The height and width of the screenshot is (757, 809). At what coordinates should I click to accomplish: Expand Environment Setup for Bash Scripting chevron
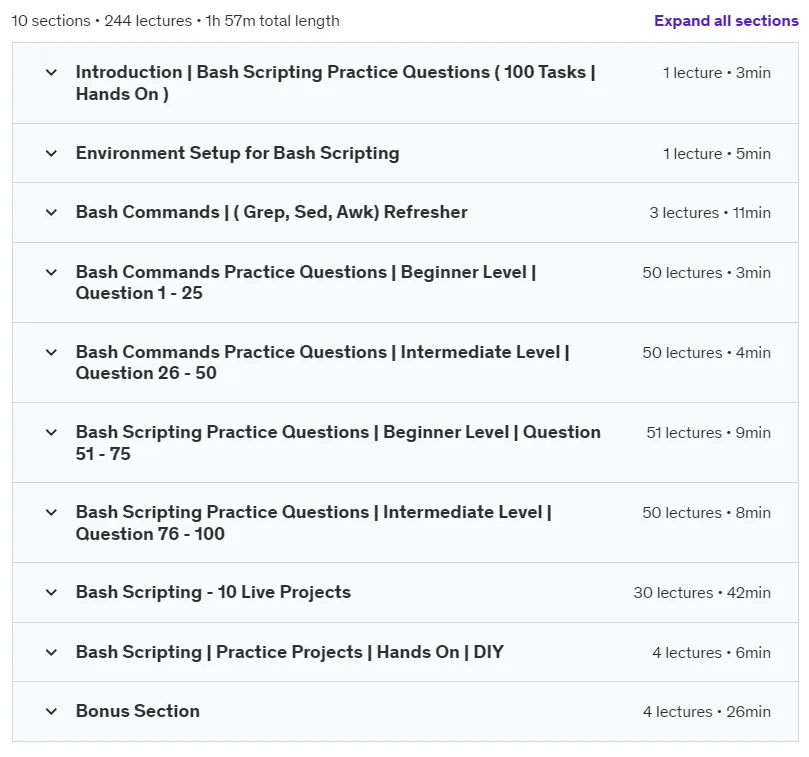51,153
